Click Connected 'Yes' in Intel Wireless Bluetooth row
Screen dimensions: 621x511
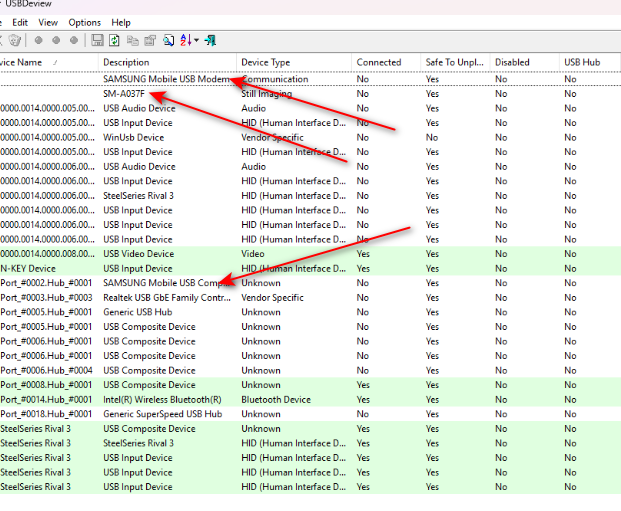363,400
